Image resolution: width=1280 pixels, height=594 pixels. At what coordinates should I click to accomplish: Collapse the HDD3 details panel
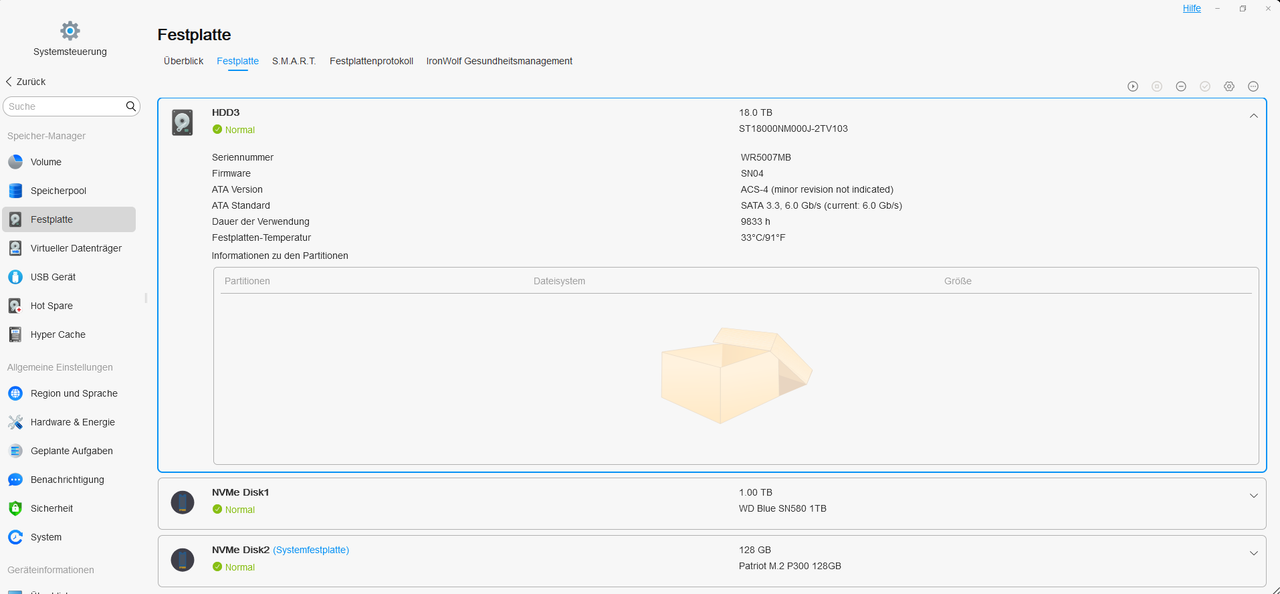pos(1253,116)
